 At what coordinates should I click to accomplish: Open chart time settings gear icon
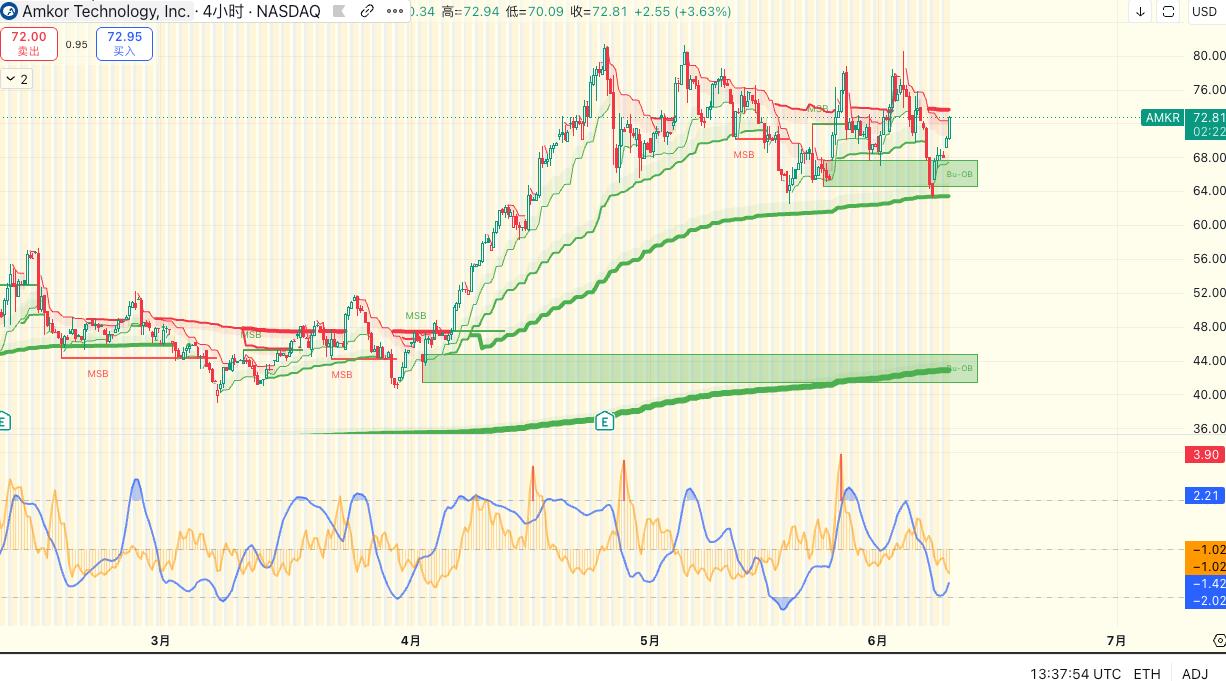1220,640
